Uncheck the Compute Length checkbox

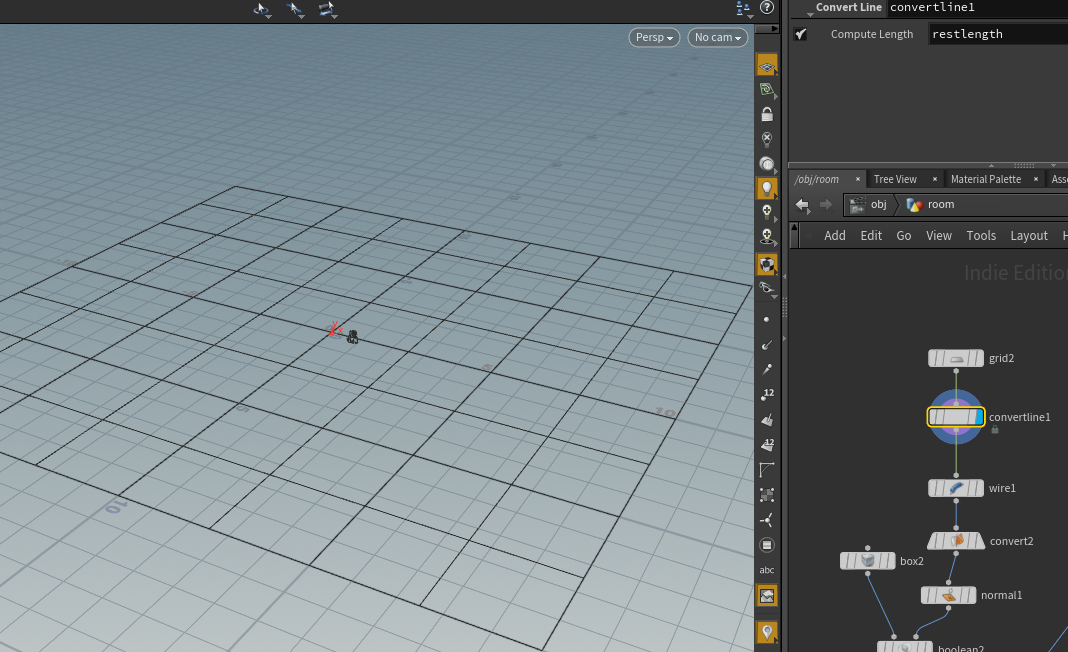tap(801, 34)
